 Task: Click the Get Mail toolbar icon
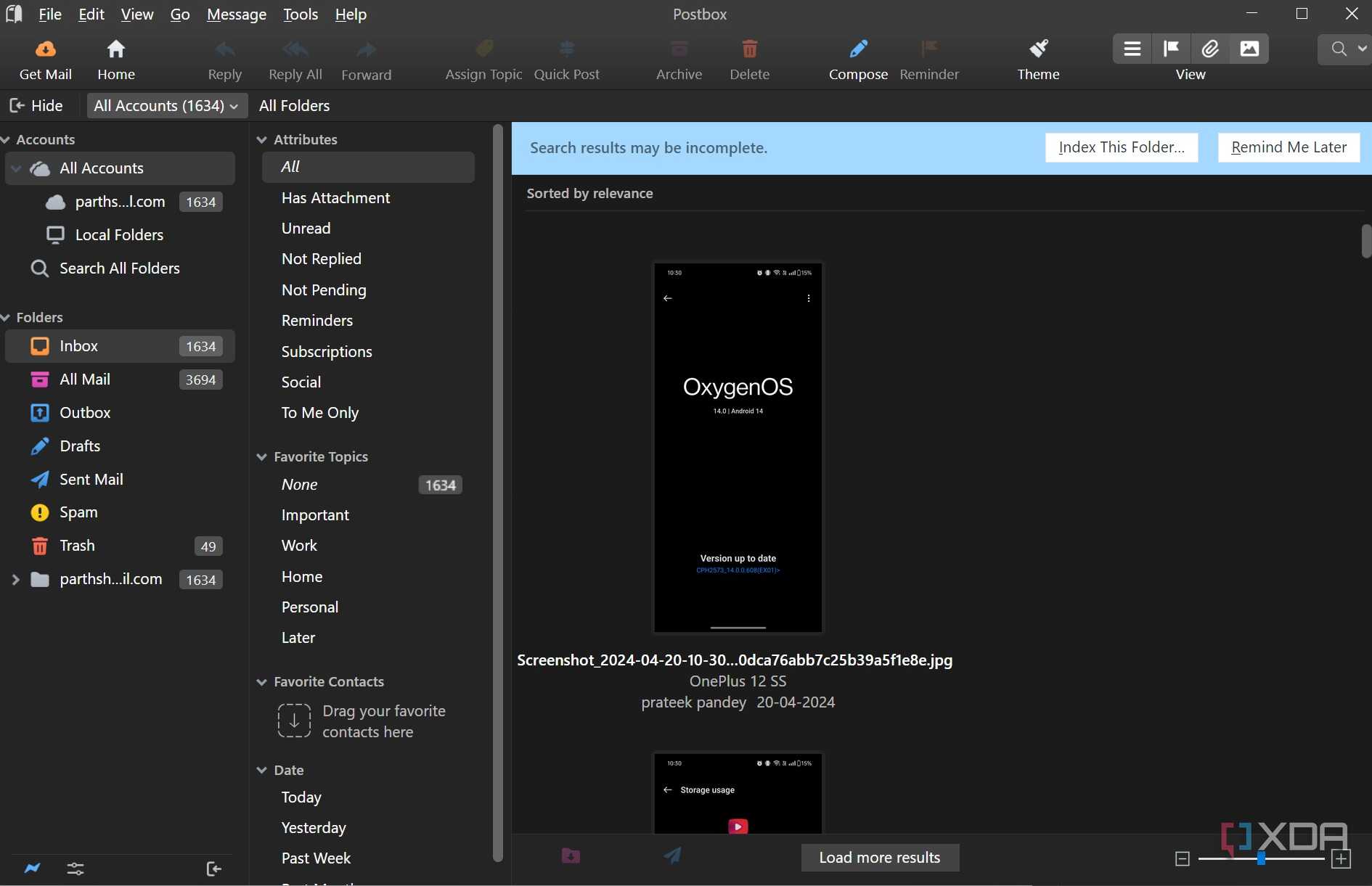[x=45, y=49]
